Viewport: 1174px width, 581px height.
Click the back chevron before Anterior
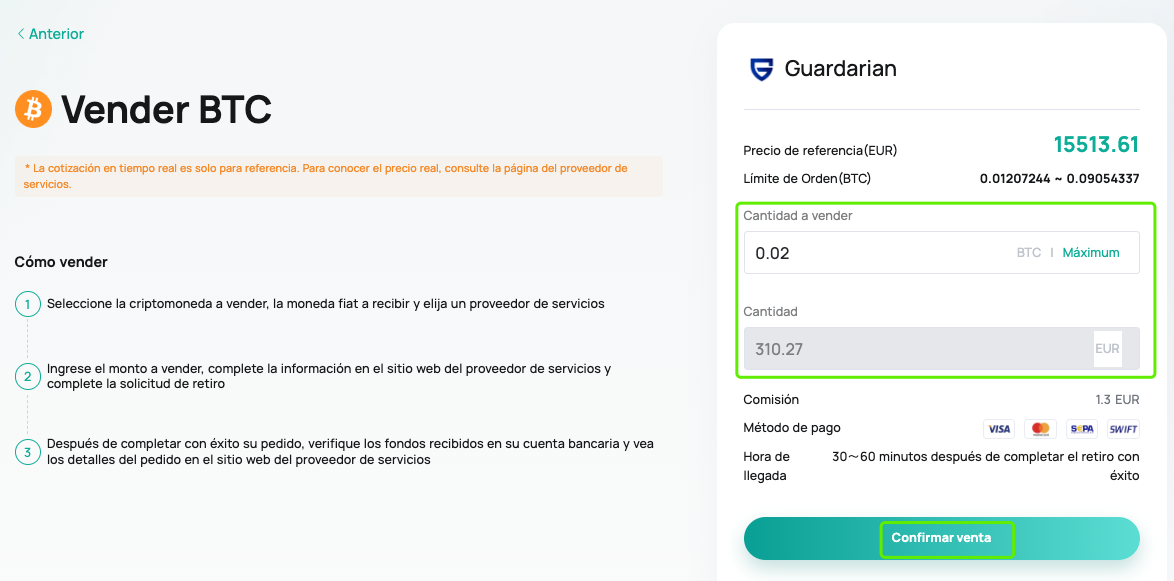click(21, 34)
